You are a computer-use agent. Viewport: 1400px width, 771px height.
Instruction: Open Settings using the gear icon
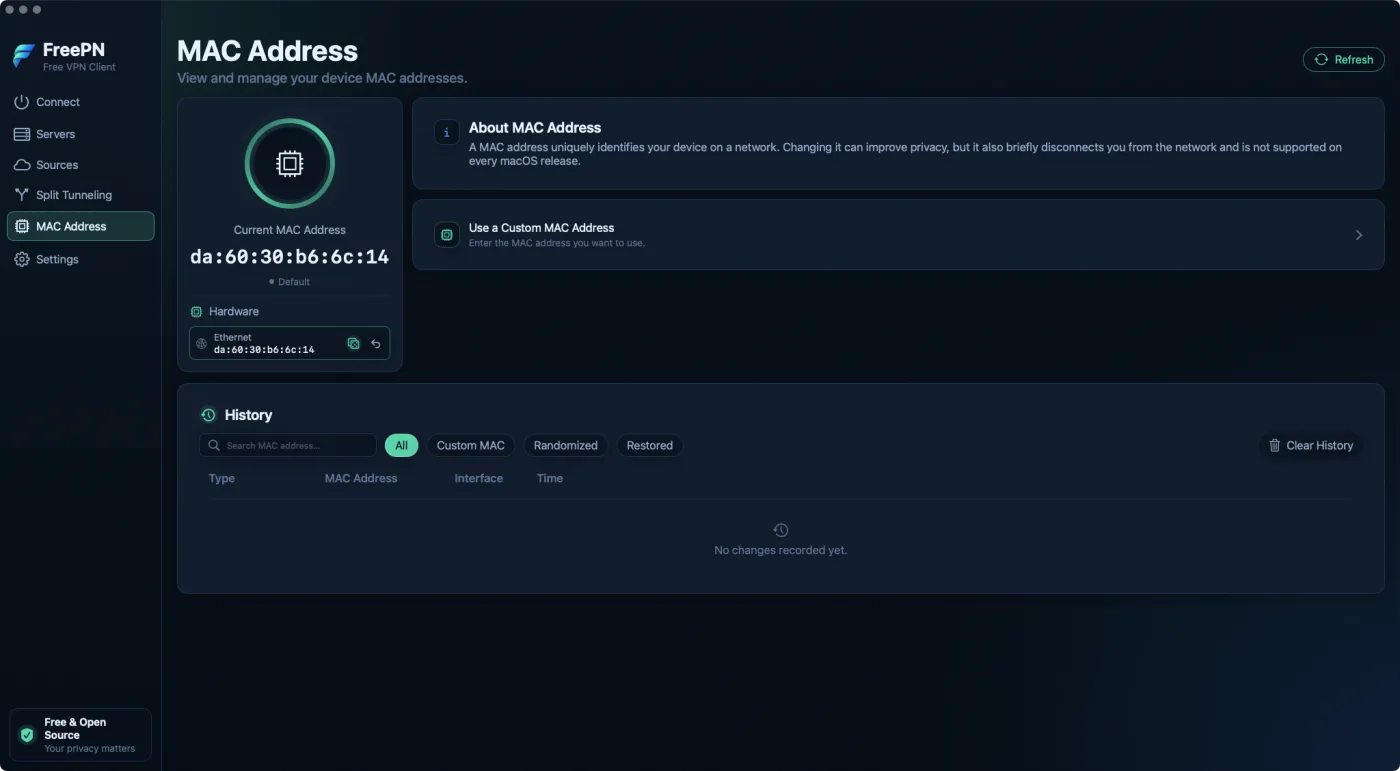click(21, 259)
